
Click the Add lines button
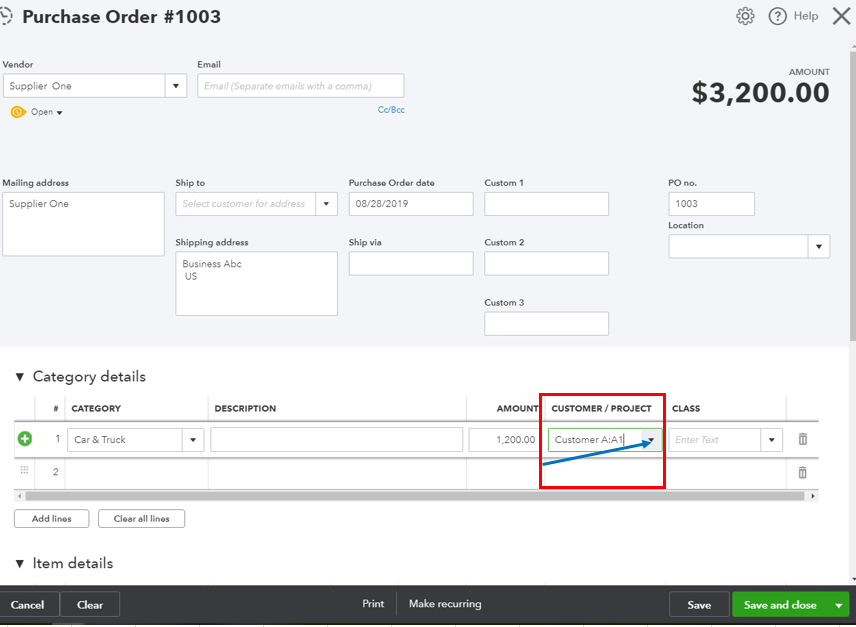51,518
